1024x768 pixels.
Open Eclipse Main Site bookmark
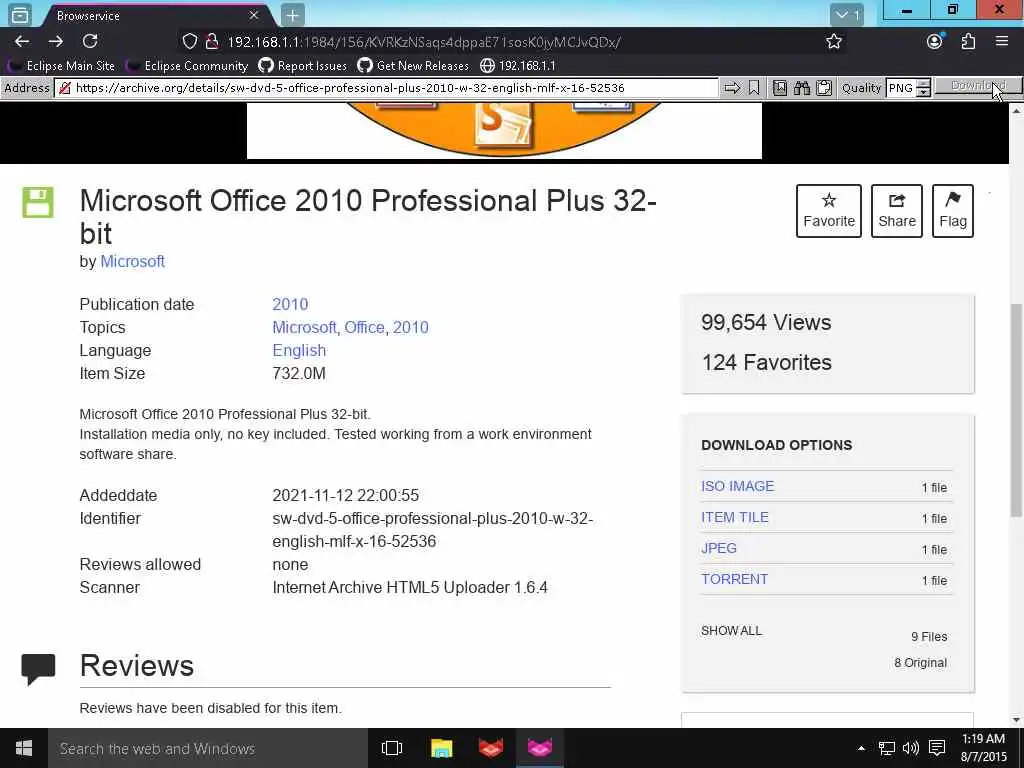62,66
